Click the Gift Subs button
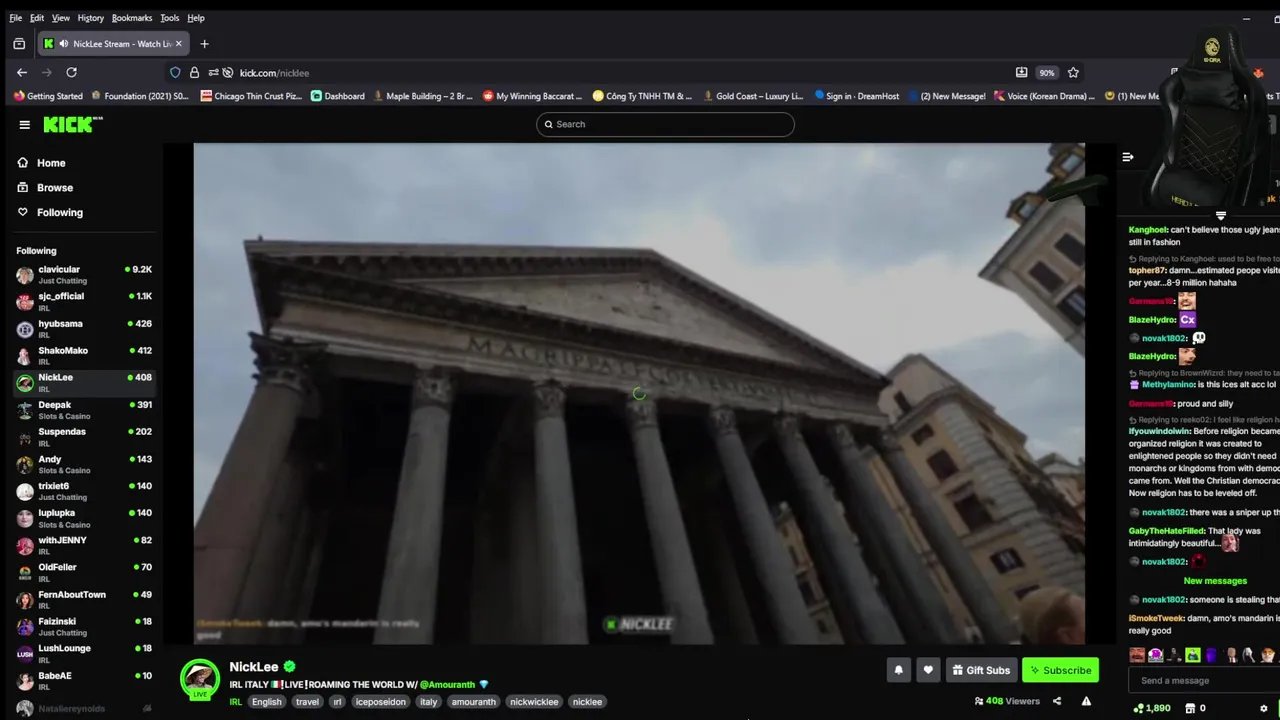 pos(981,670)
